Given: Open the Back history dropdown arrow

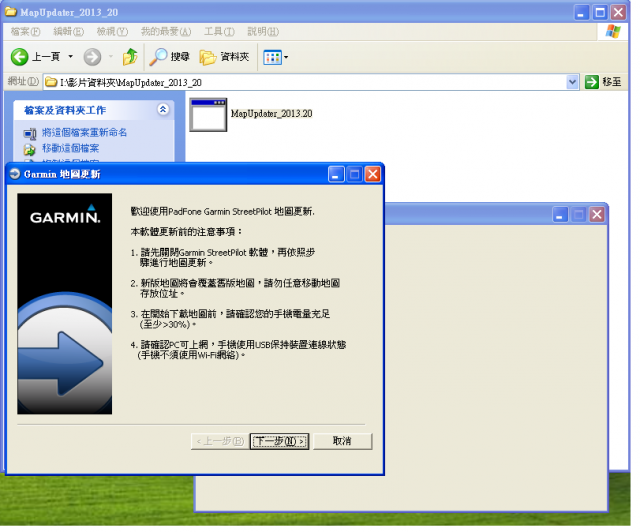Looking at the screenshot, I should (x=71, y=57).
